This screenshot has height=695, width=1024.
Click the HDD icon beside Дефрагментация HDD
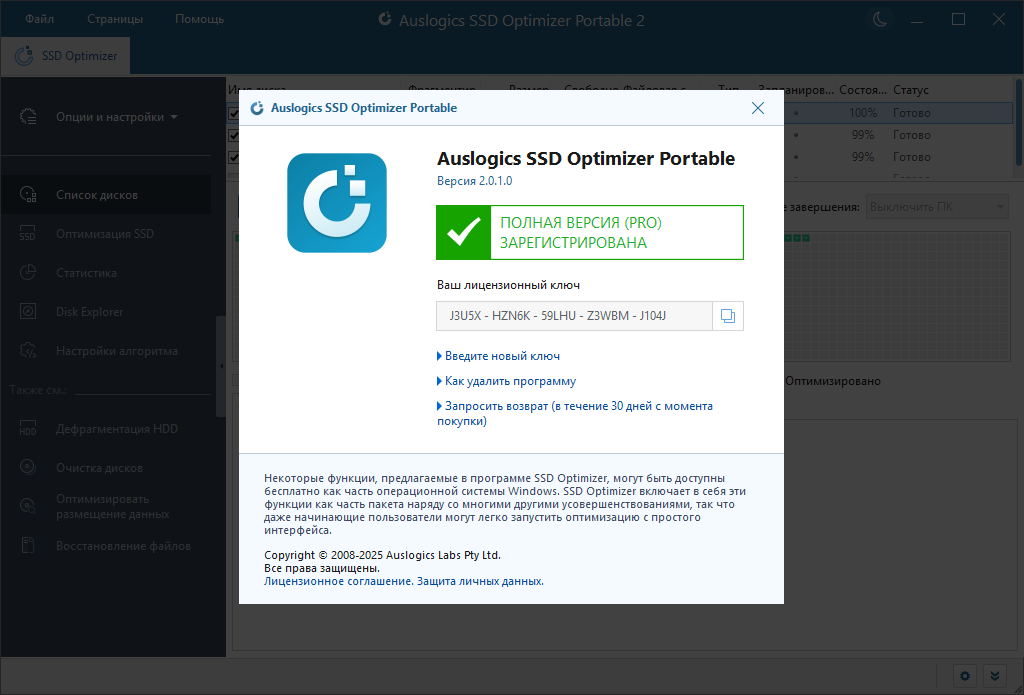tap(27, 428)
